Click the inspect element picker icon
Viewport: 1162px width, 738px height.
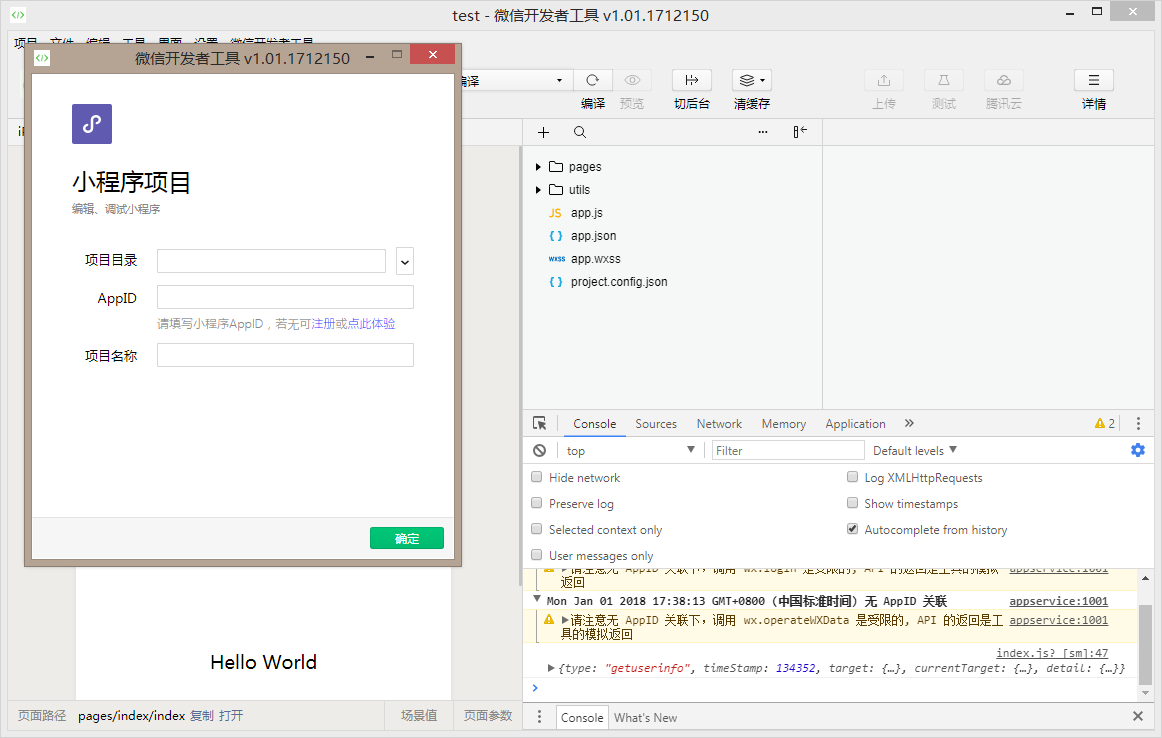pyautogui.click(x=540, y=424)
